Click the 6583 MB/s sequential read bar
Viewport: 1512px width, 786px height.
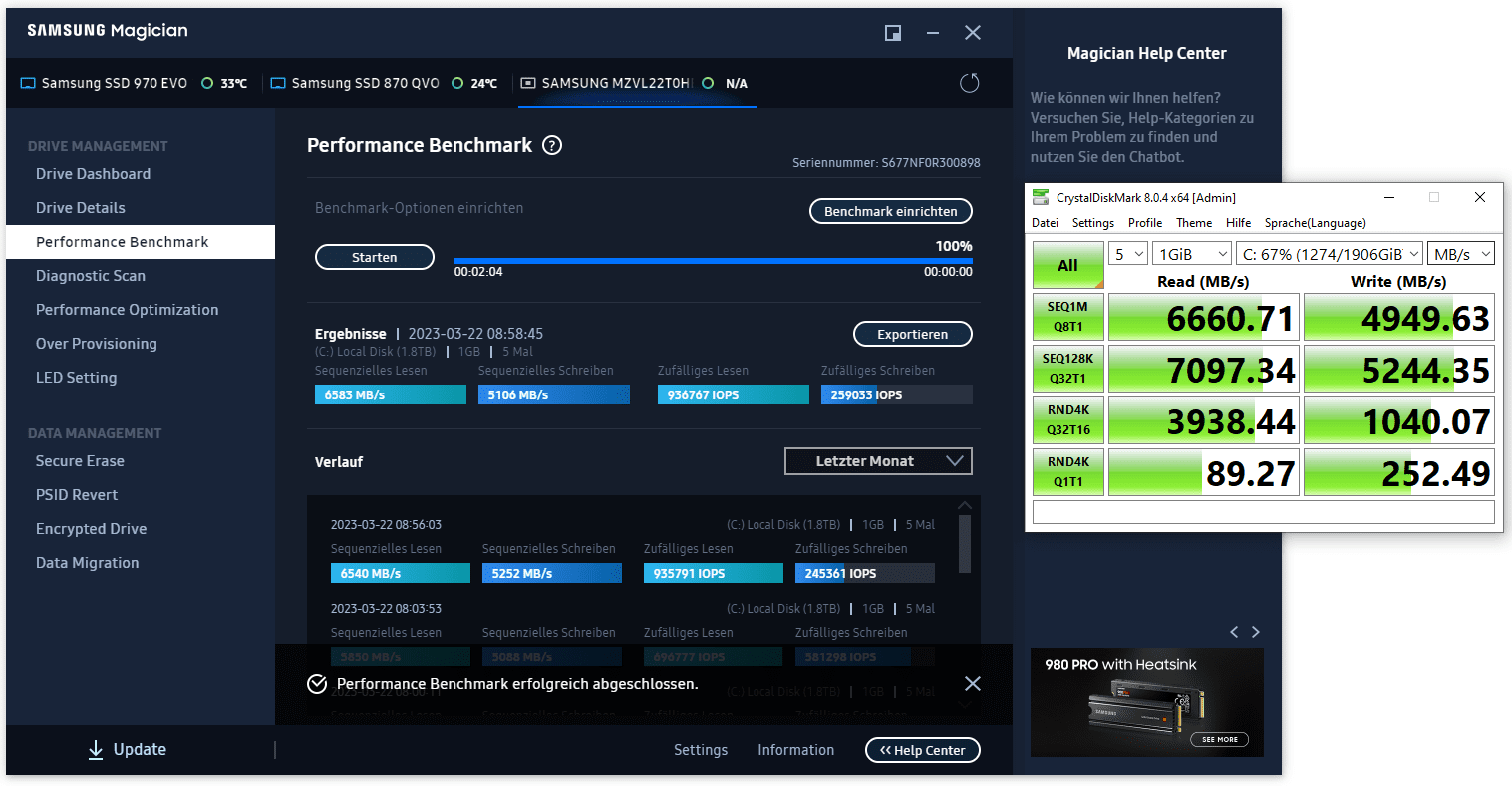pyautogui.click(x=391, y=394)
